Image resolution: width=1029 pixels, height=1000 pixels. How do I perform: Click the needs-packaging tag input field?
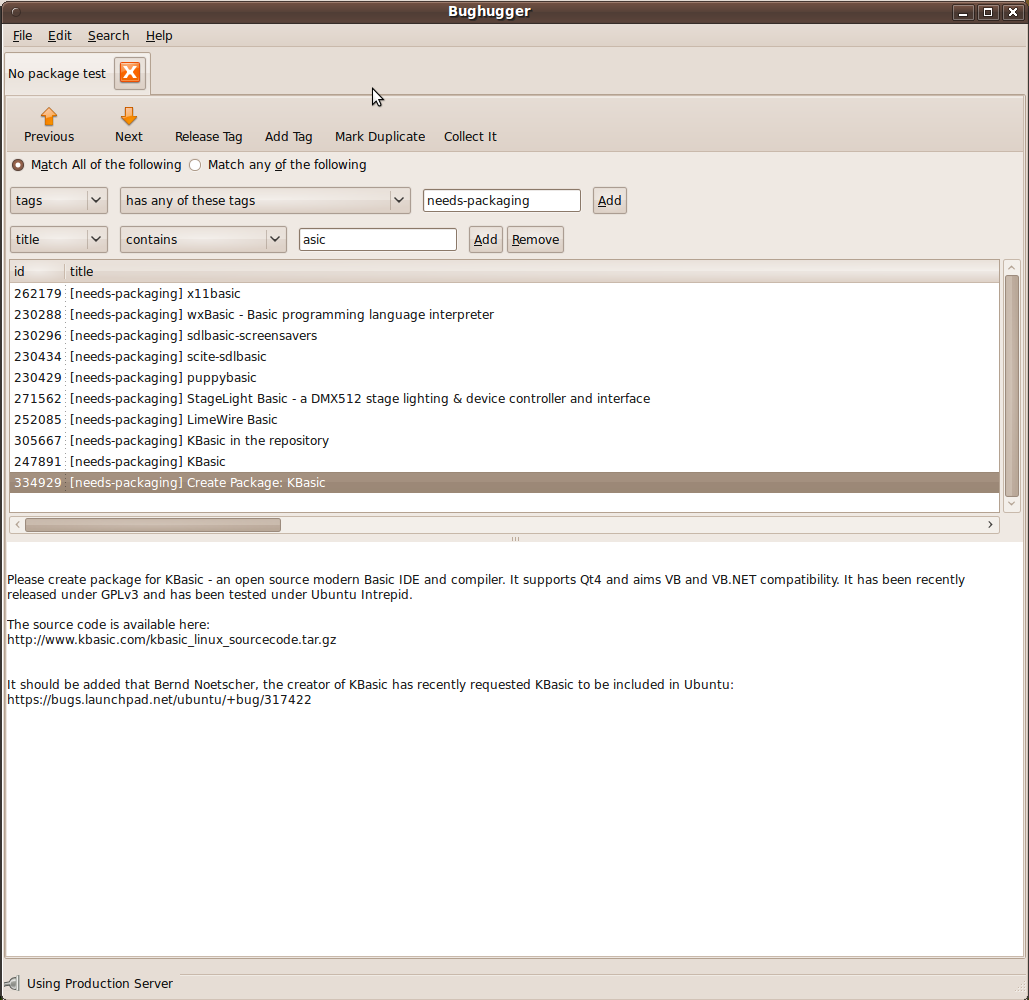click(502, 200)
